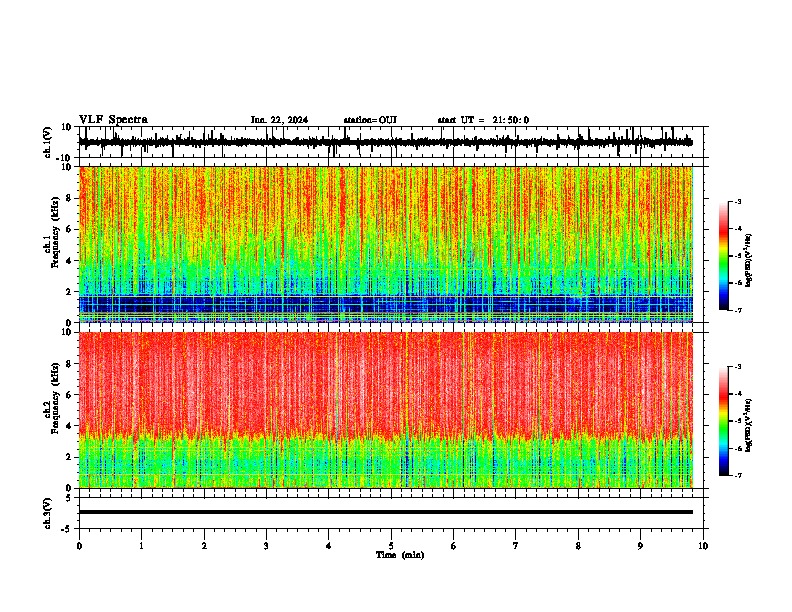Click the '-7' value on ch.2 colorbar
The height and width of the screenshot is (612, 792).
737,475
